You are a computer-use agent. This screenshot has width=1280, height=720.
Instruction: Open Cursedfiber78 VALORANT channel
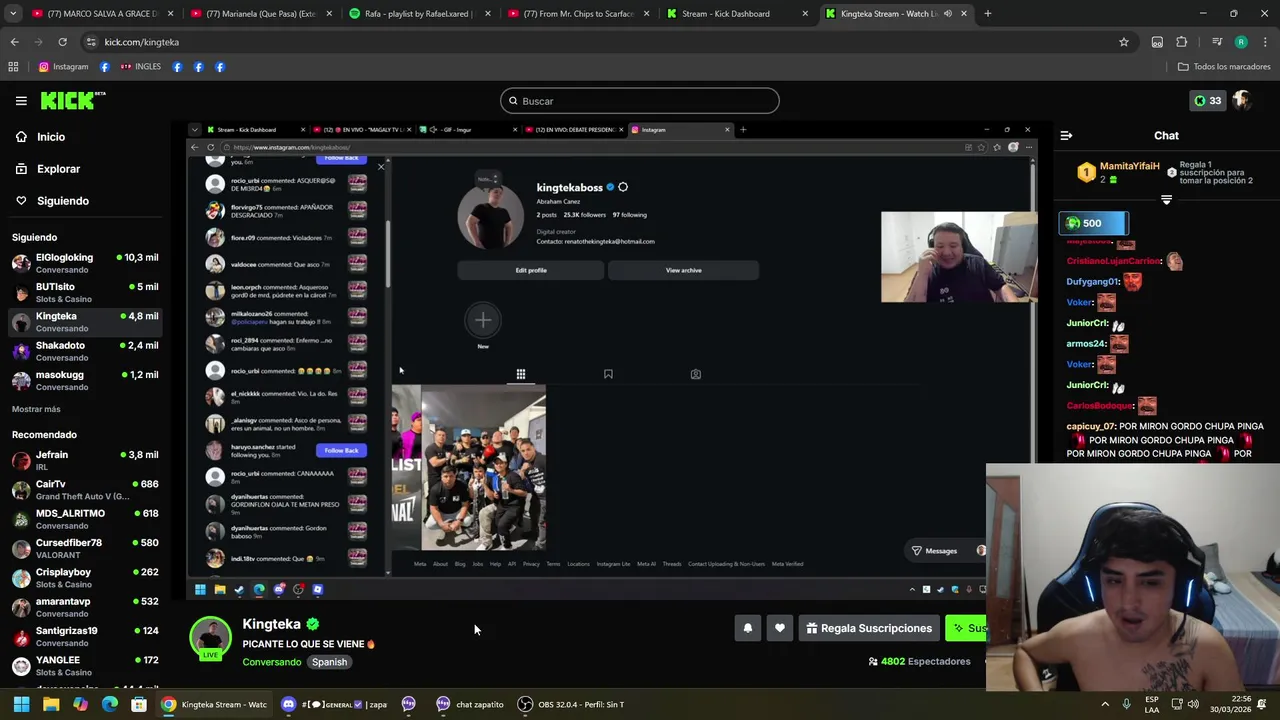[85, 549]
